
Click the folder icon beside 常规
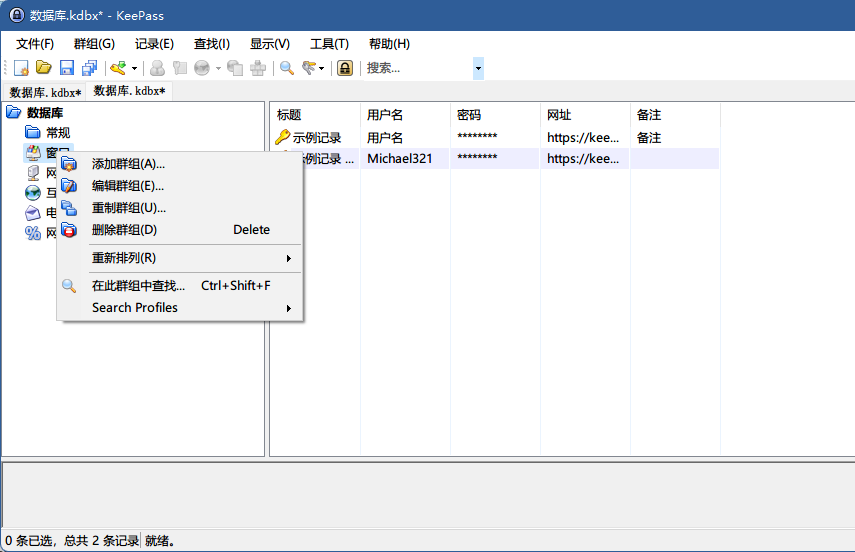click(33, 132)
